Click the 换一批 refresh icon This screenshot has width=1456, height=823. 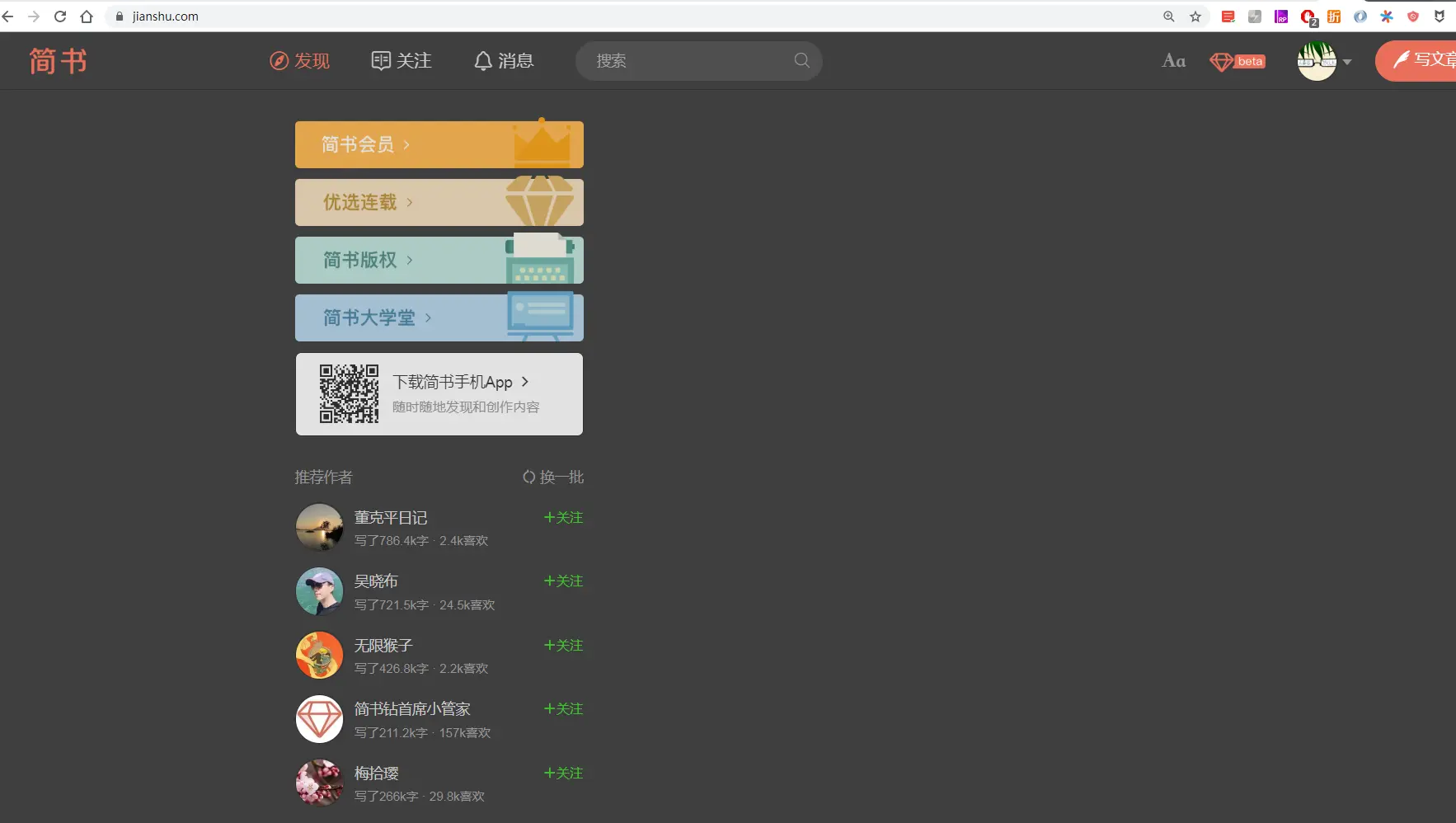(528, 477)
